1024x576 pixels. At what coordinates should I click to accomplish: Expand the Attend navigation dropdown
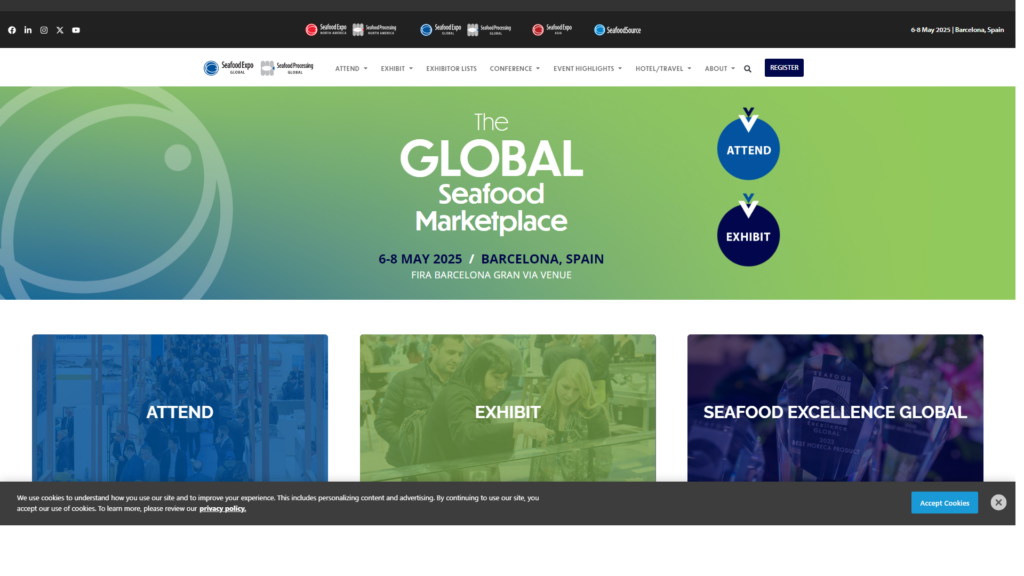pyautogui.click(x=351, y=69)
